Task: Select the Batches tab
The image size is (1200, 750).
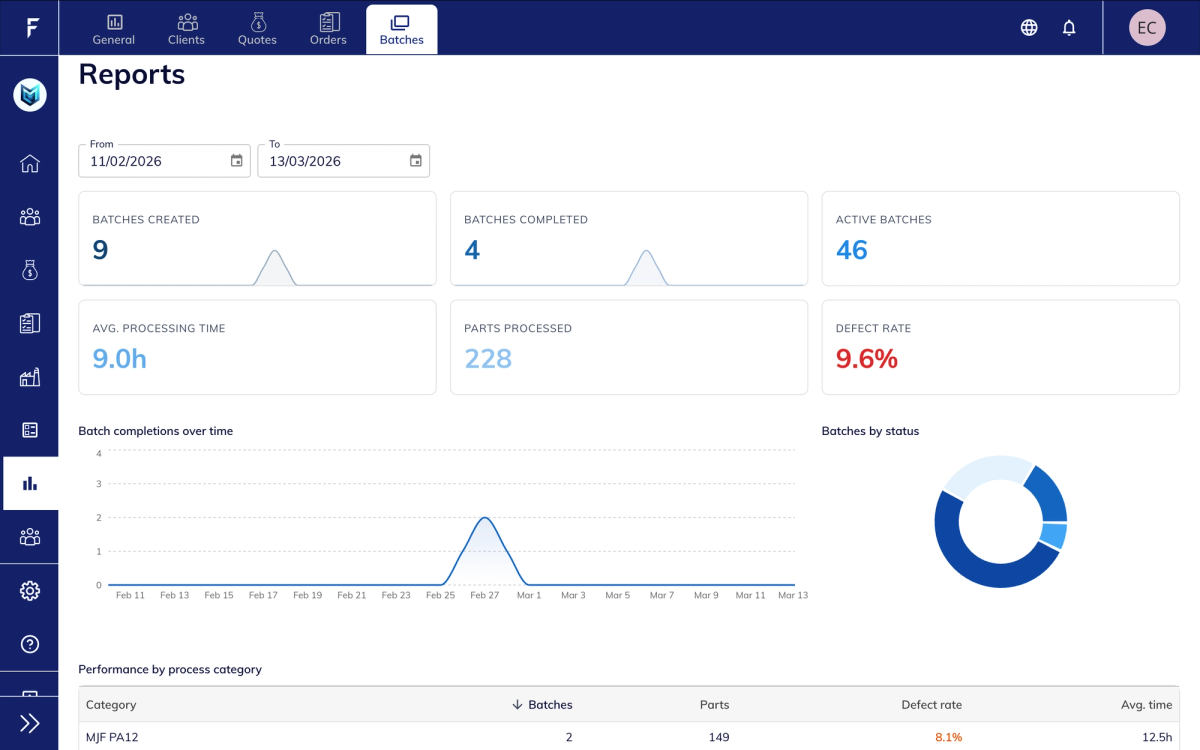Action: (x=402, y=29)
